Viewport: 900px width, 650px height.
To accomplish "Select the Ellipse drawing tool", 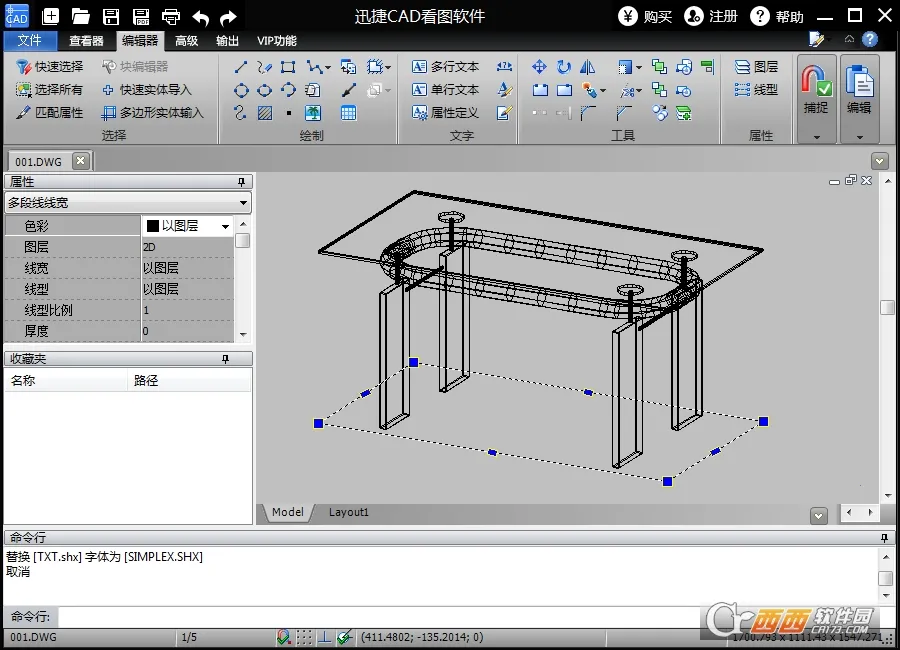I will click(265, 90).
